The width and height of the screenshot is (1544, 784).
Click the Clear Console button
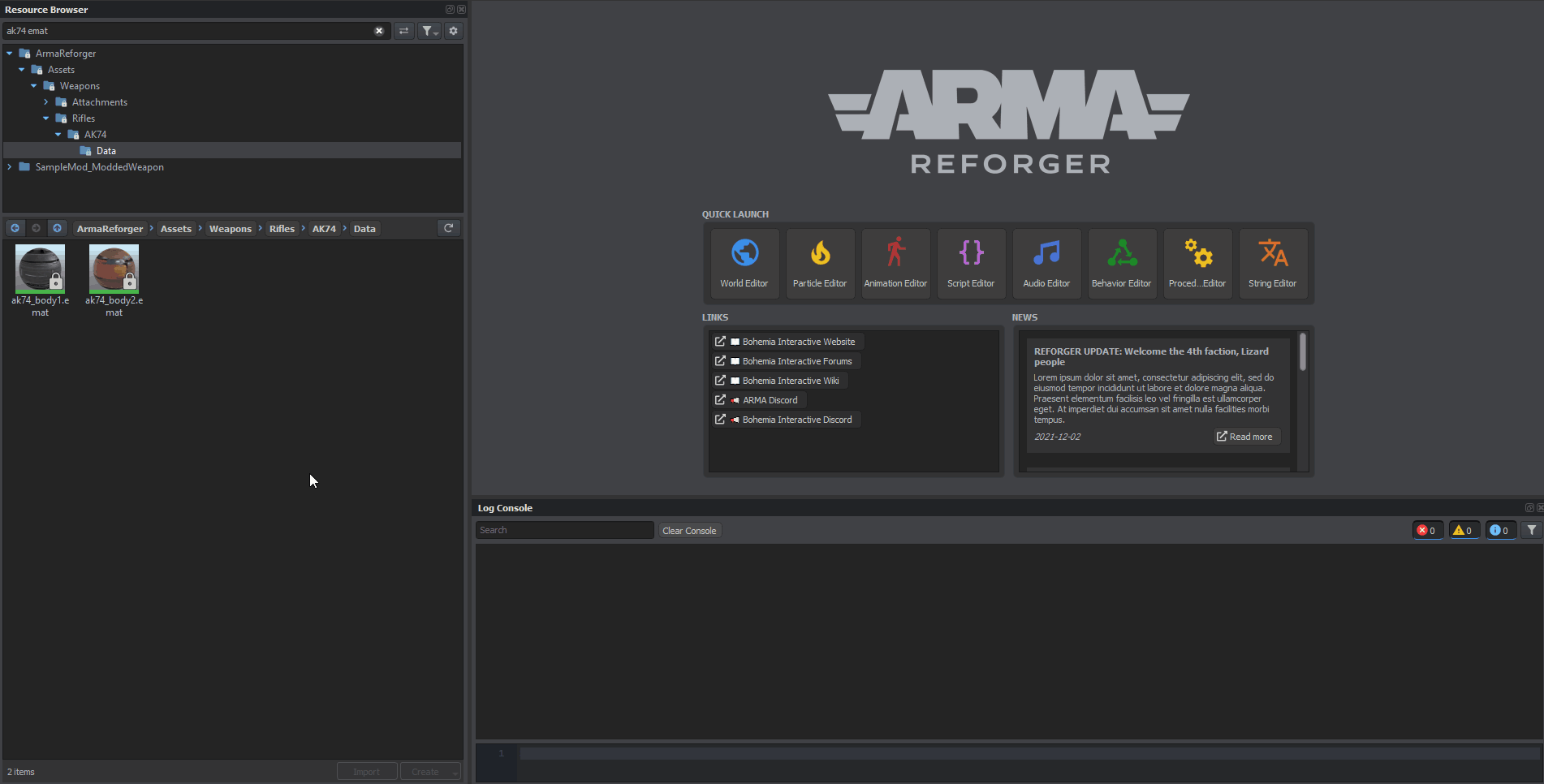point(689,531)
